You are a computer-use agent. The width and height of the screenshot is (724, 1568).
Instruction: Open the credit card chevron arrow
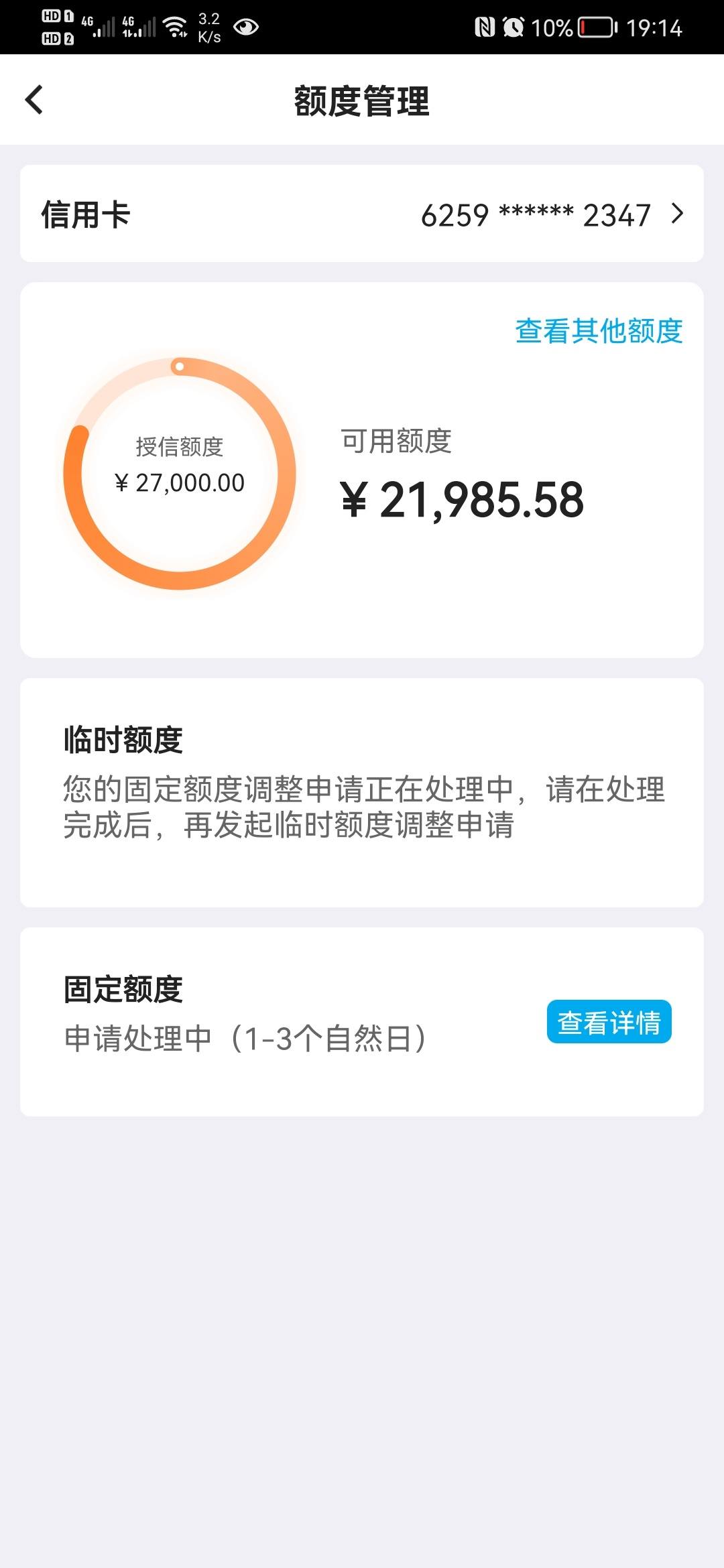678,214
